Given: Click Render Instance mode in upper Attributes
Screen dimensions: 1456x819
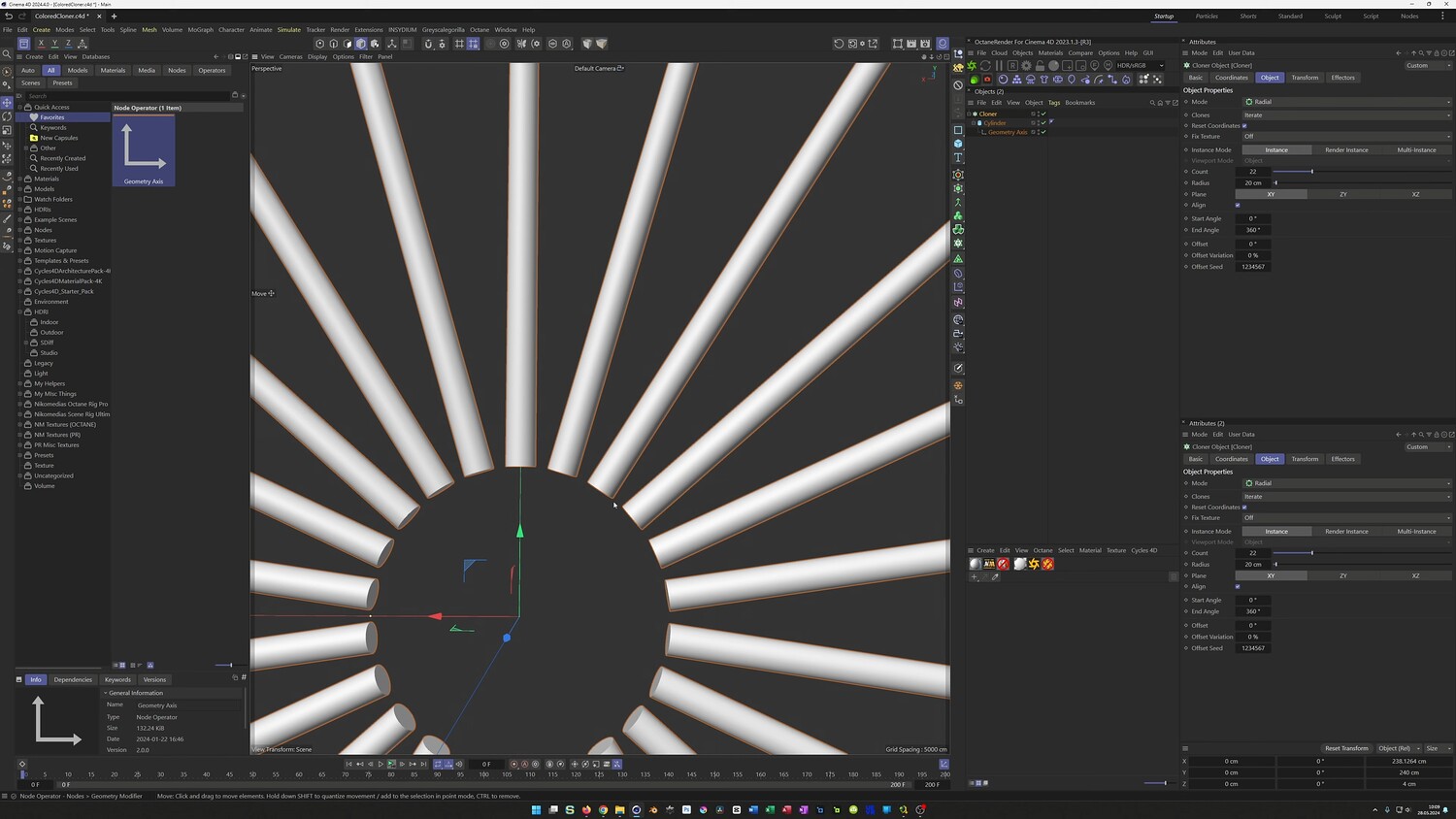Looking at the screenshot, I should point(1346,150).
